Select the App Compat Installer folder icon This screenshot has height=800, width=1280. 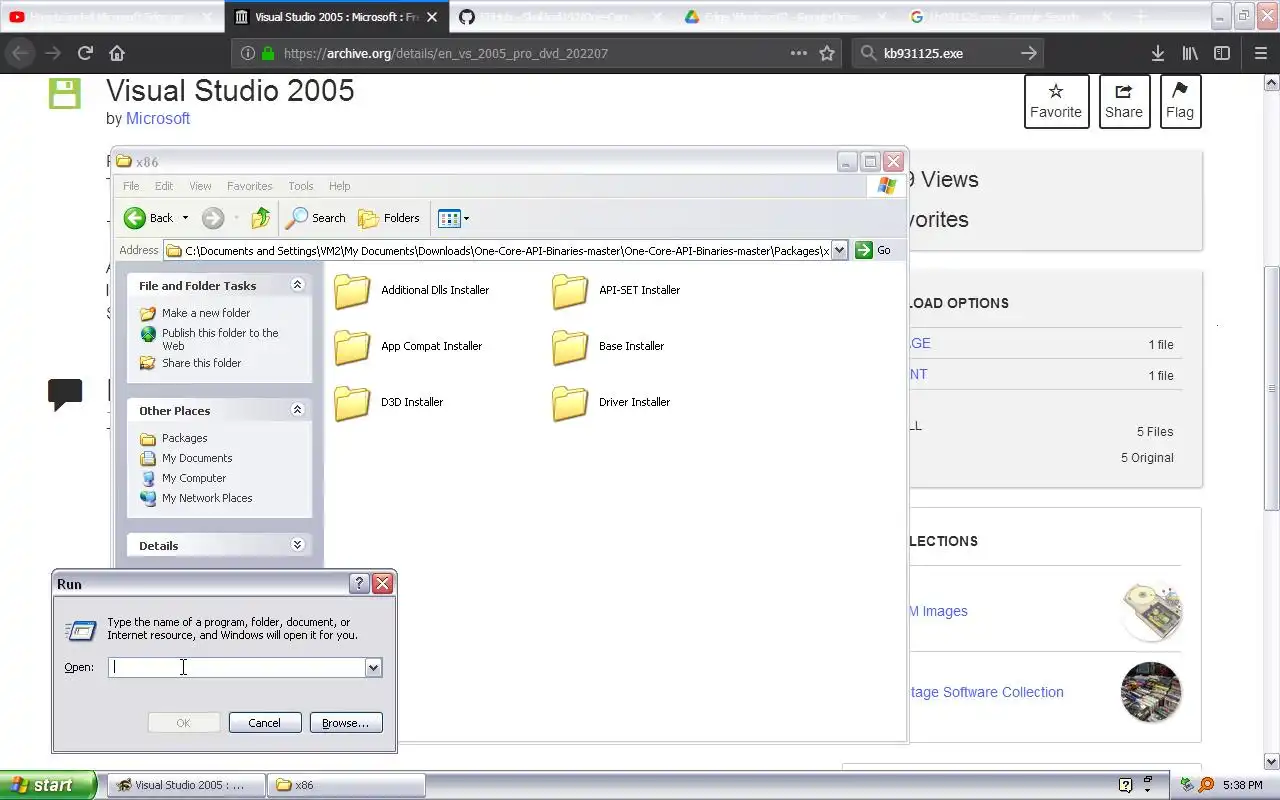352,347
